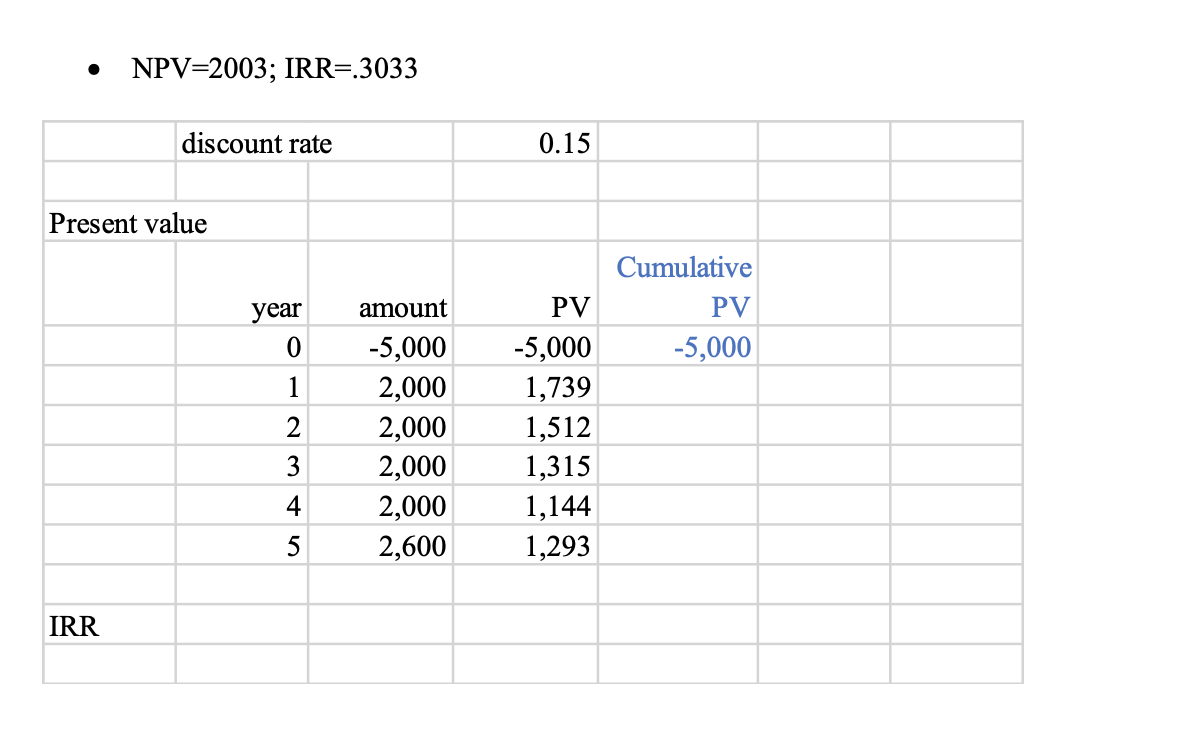This screenshot has height=746, width=1180.
Task: Select the 1,293 PV cell
Action: (525, 545)
